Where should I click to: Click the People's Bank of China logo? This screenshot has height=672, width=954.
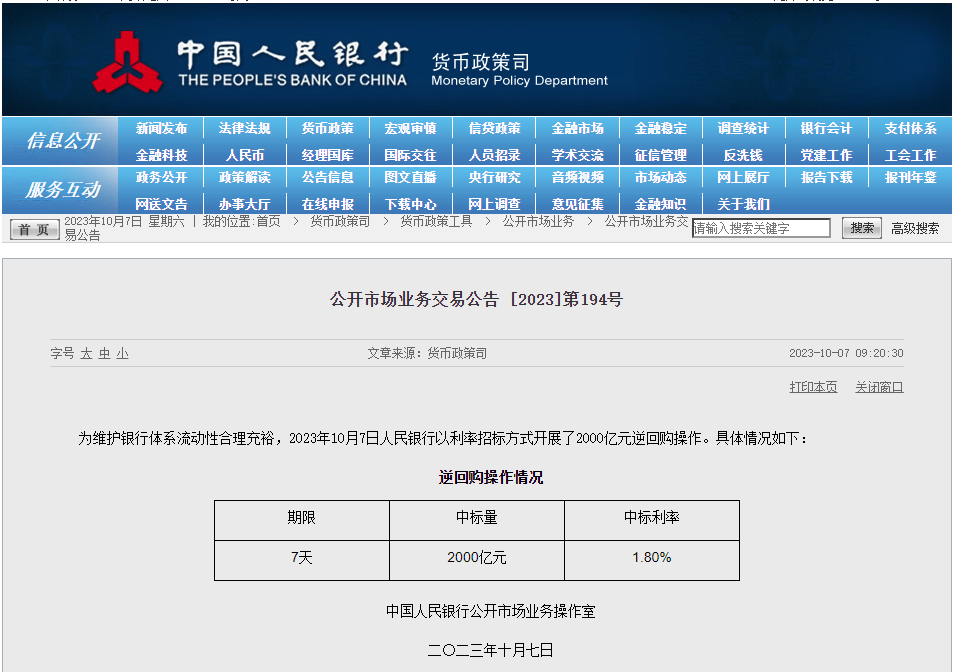pos(127,62)
